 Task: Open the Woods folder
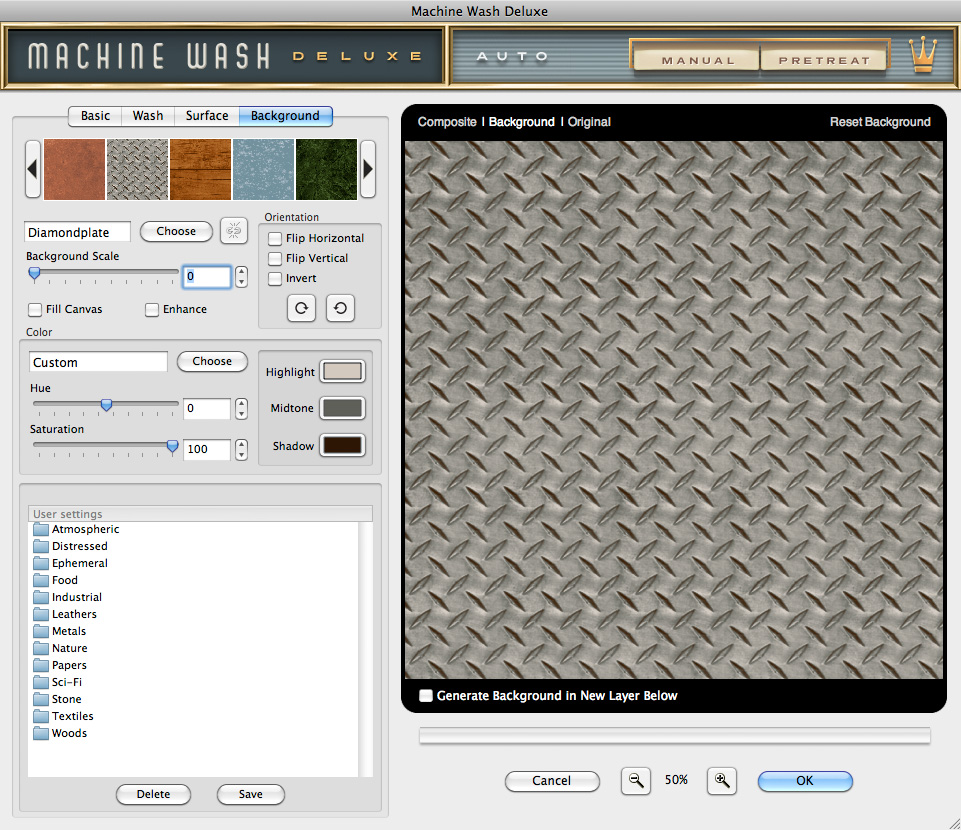pos(60,733)
